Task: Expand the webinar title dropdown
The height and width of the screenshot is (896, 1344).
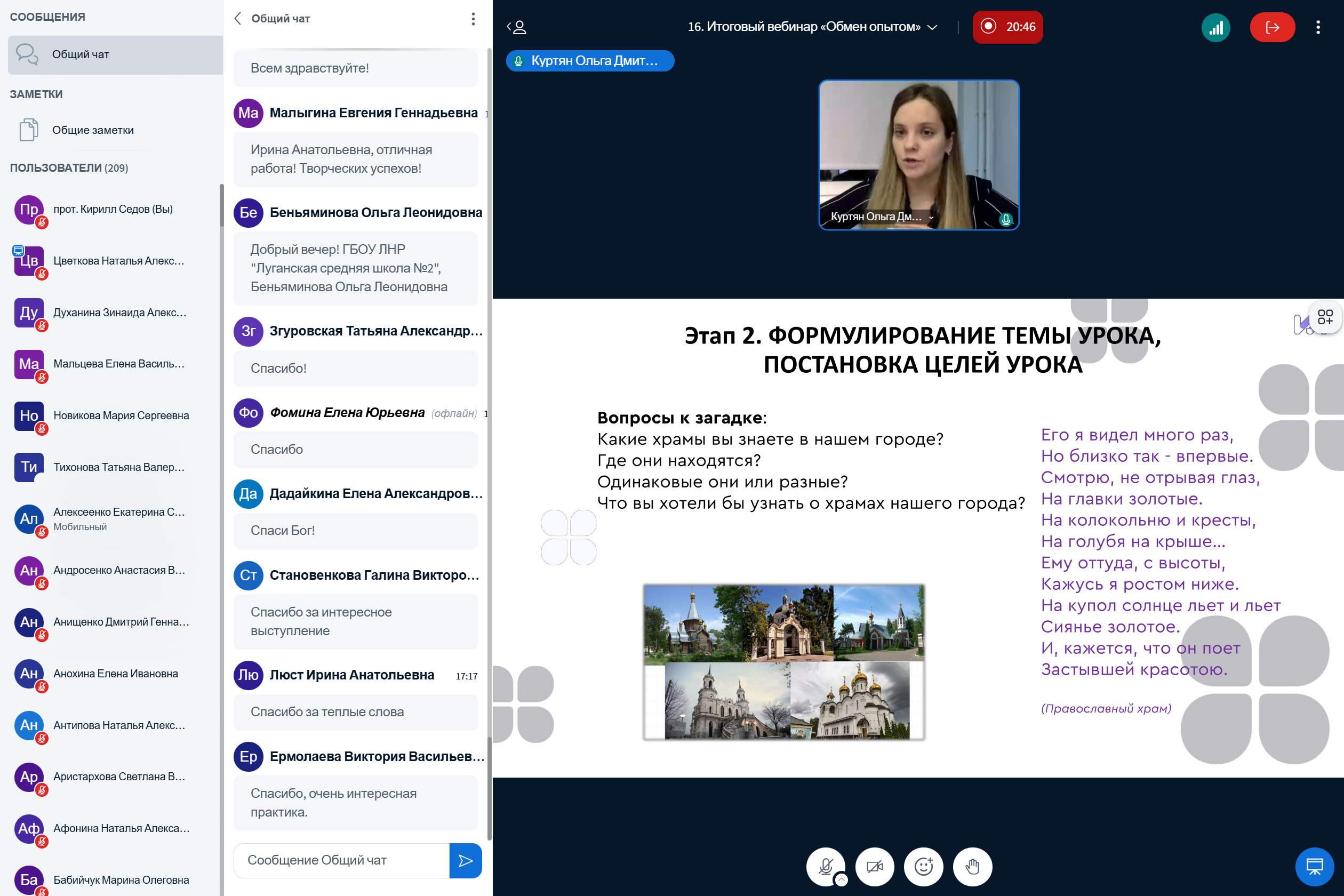Action: pyautogui.click(x=932, y=27)
